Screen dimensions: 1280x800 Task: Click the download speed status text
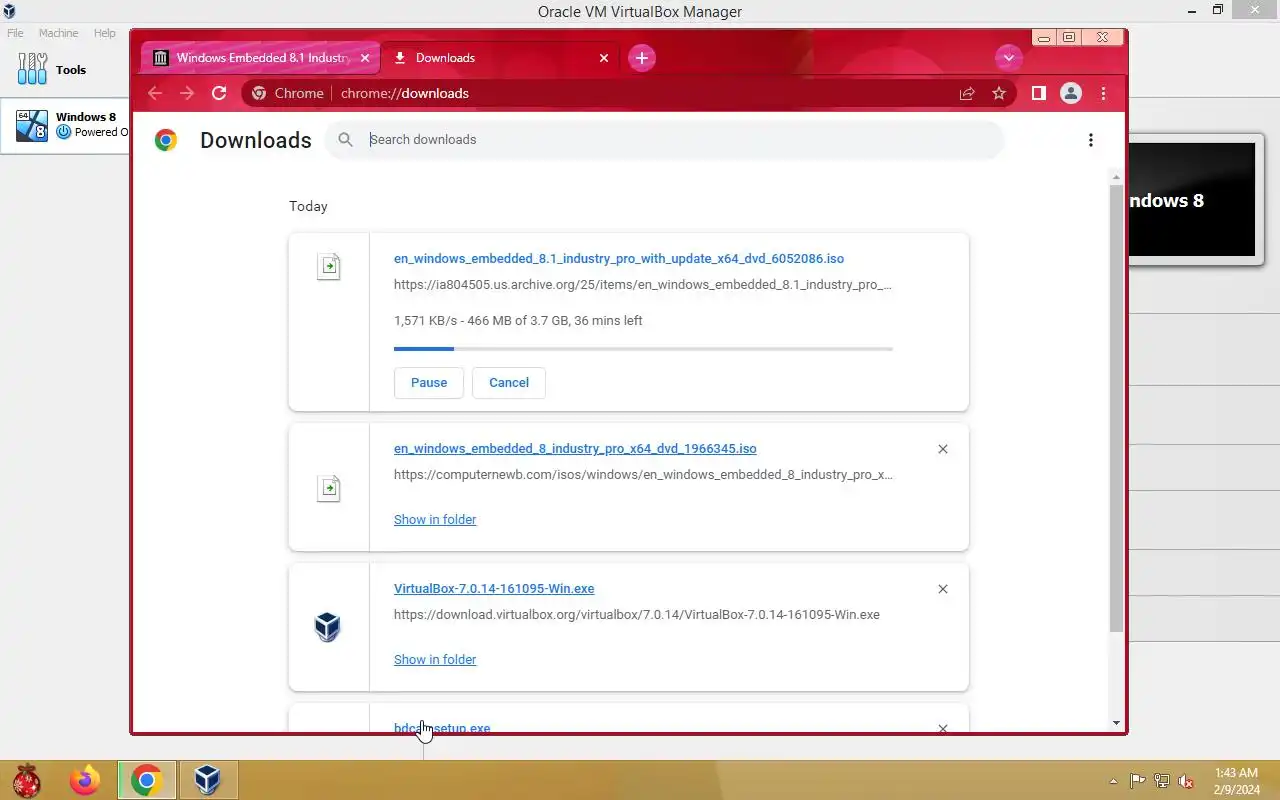(x=518, y=320)
